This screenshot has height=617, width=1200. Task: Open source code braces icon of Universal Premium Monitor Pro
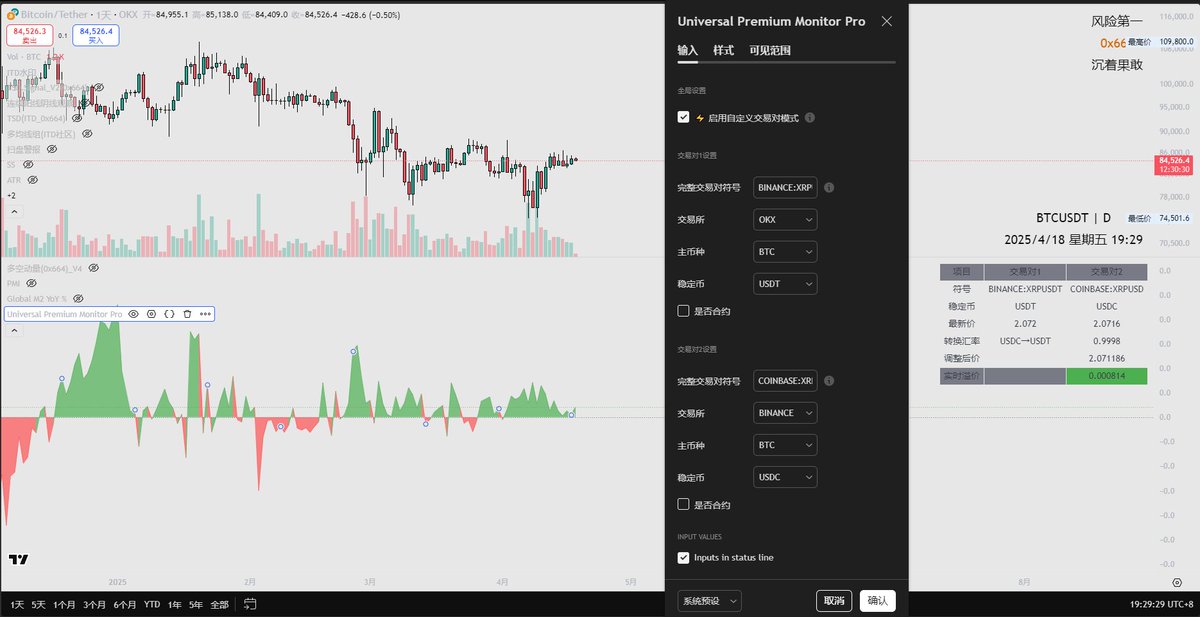pos(169,314)
